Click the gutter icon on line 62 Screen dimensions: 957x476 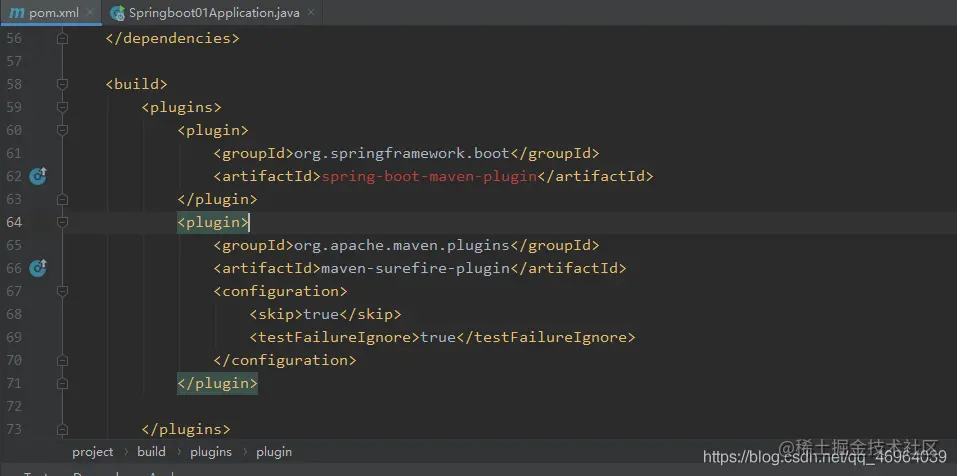click(38, 176)
